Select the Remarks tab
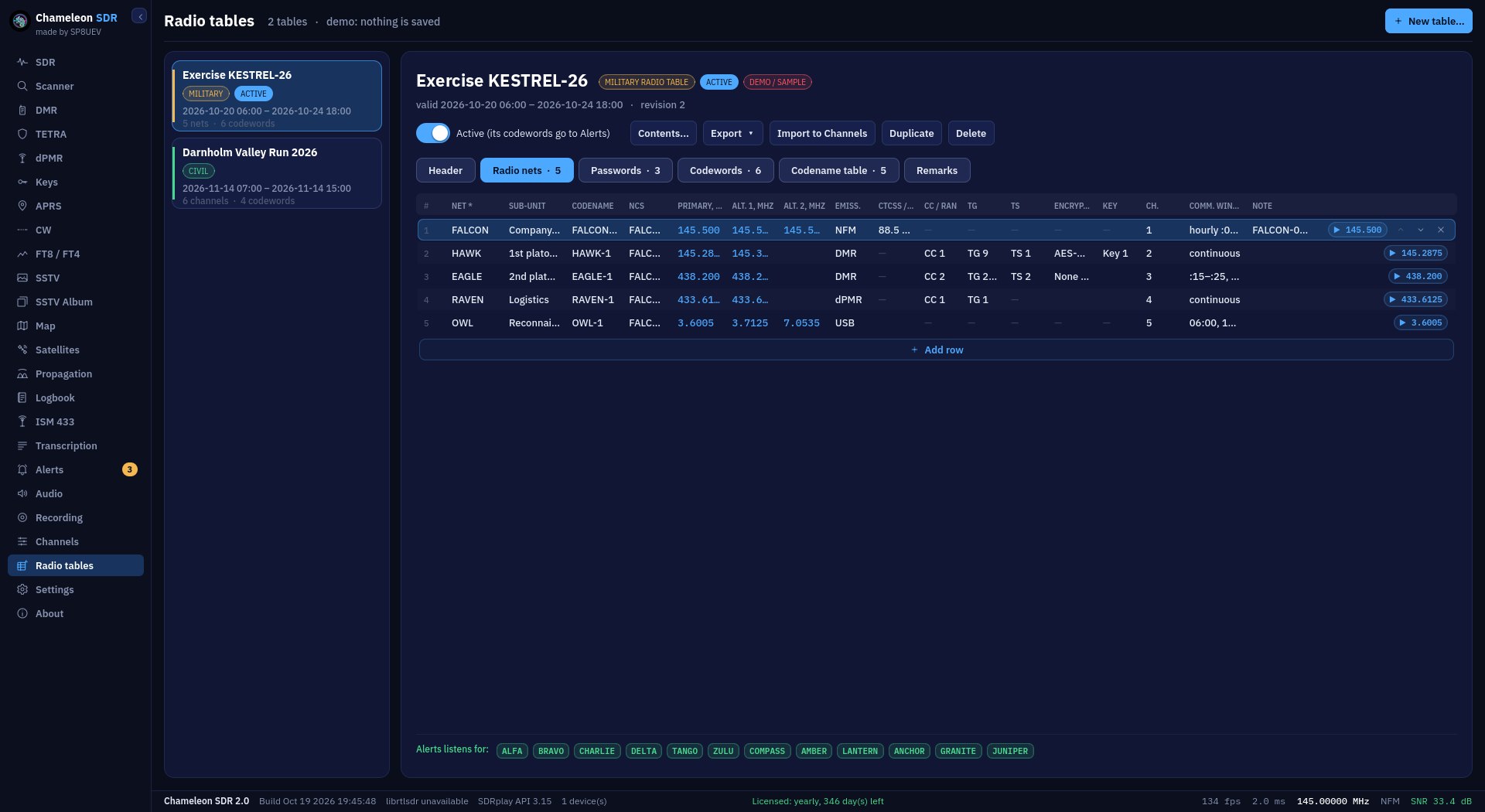Viewport: 1485px width, 812px height. pyautogui.click(x=937, y=170)
